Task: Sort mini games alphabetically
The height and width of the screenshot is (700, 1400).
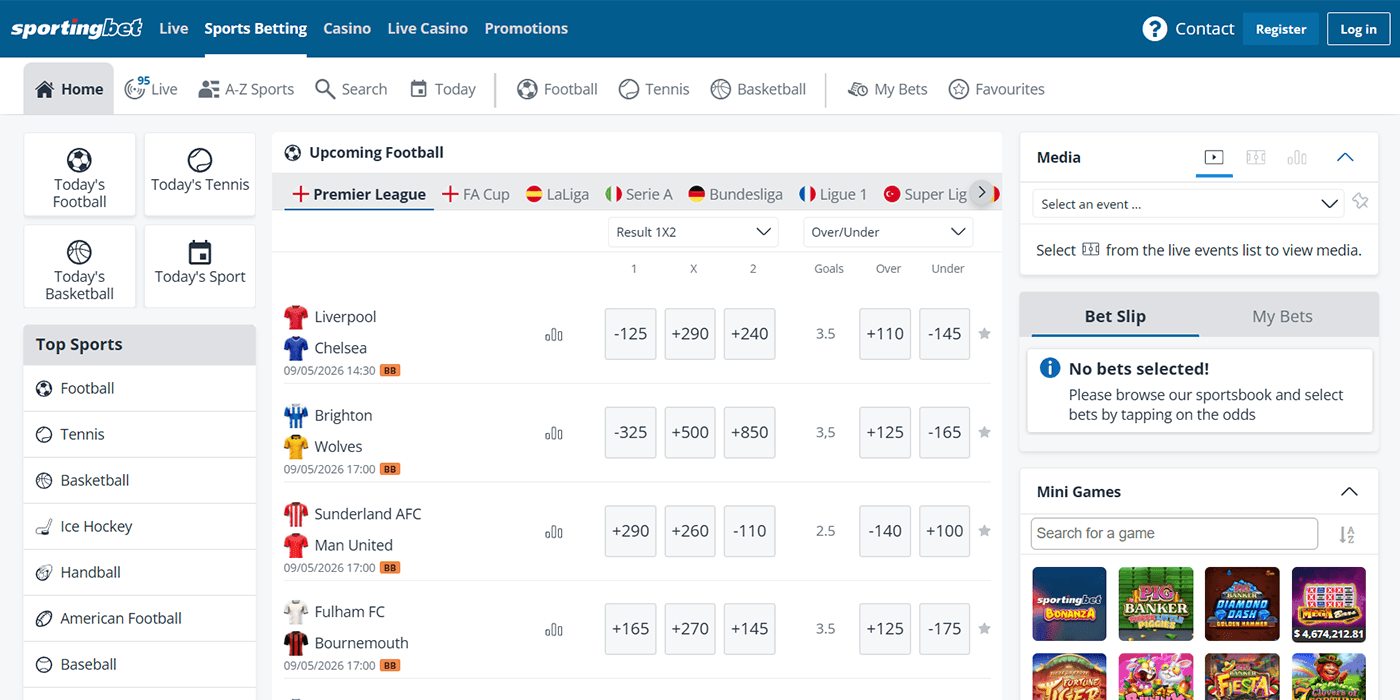Action: tap(1347, 535)
